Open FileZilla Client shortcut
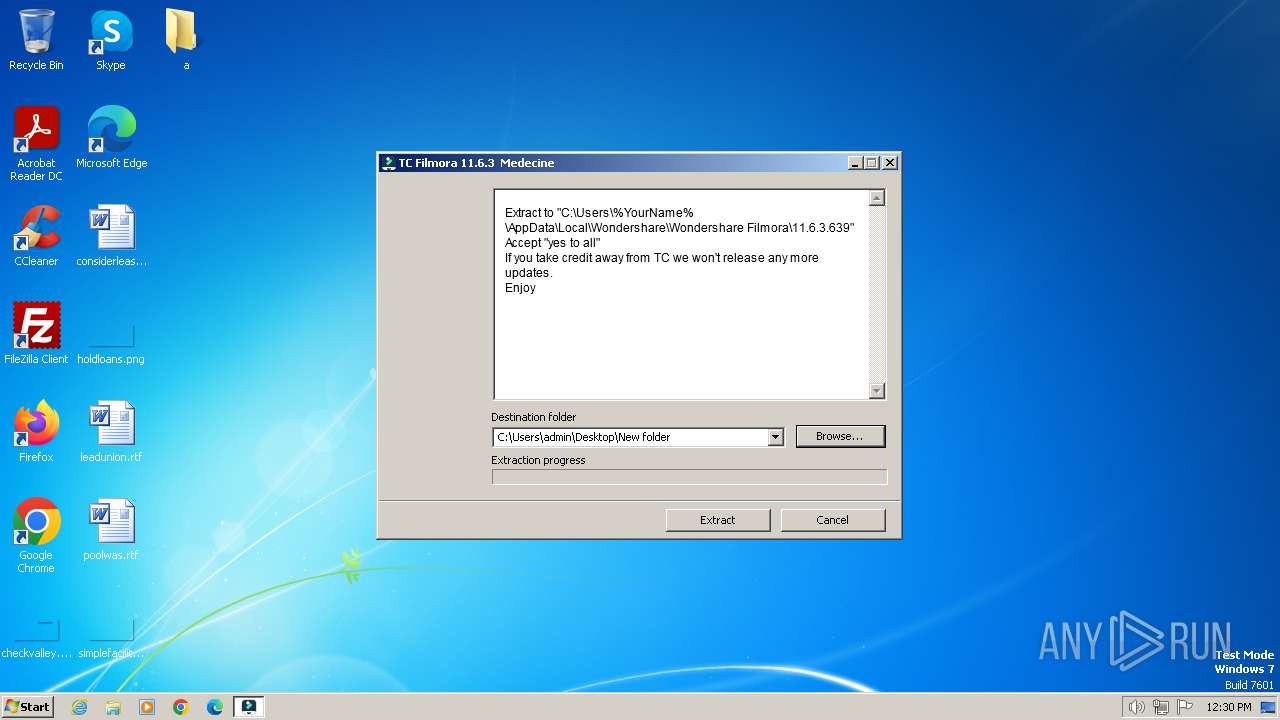The image size is (1280, 720). (36, 334)
